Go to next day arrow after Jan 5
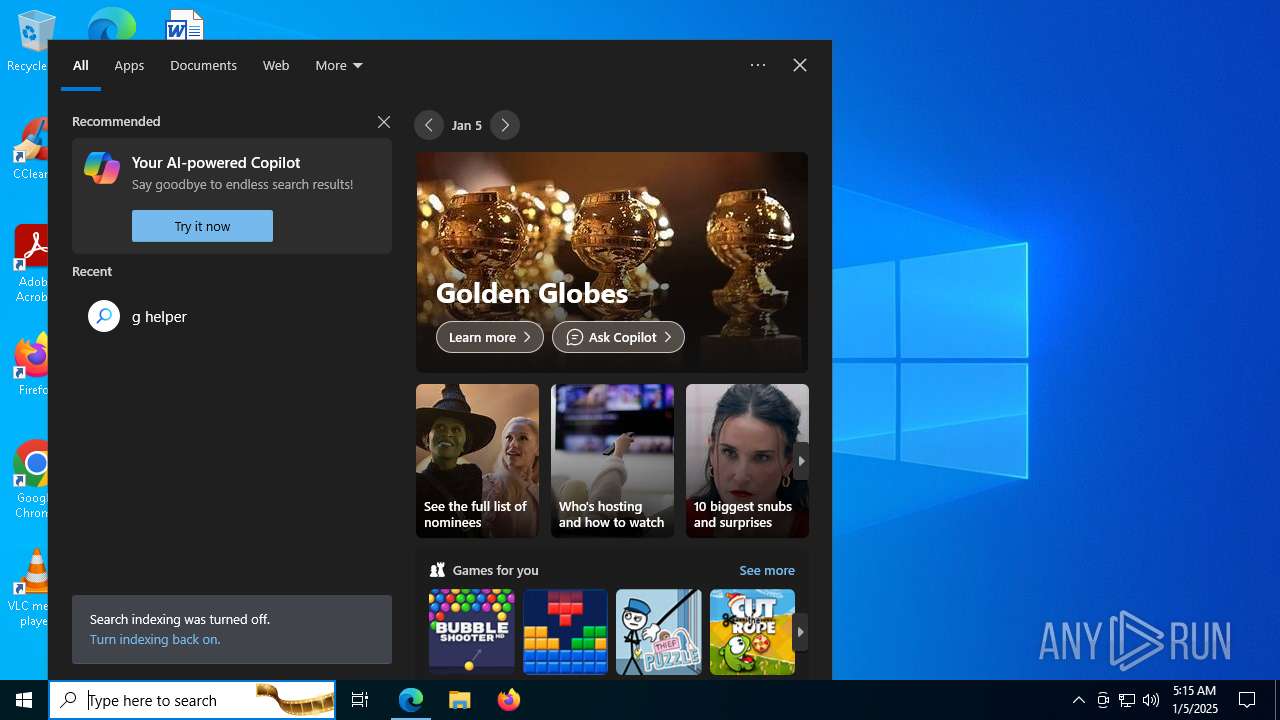This screenshot has height=720, width=1280. coord(505,125)
